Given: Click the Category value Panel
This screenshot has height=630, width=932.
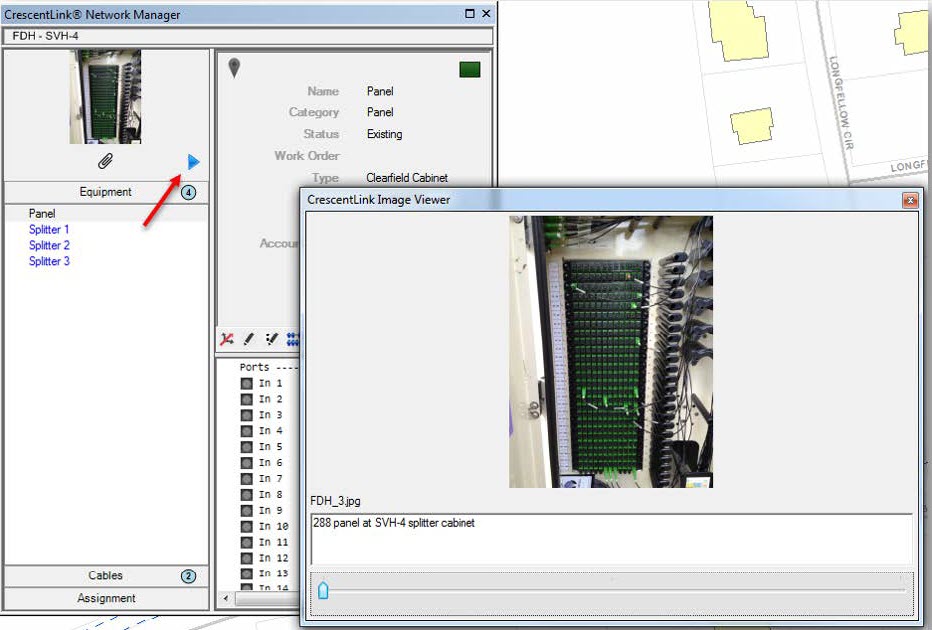Looking at the screenshot, I should 380,112.
